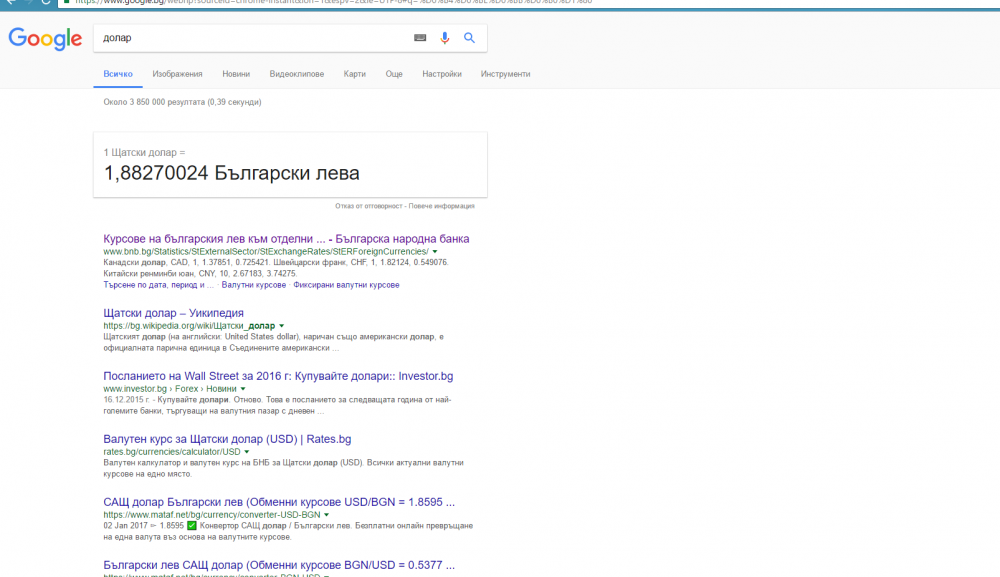This screenshot has height=577, width=1000.
Task: Expand the dropdown arrow next to bg.wikipedia.org URL
Action: click(x=281, y=326)
